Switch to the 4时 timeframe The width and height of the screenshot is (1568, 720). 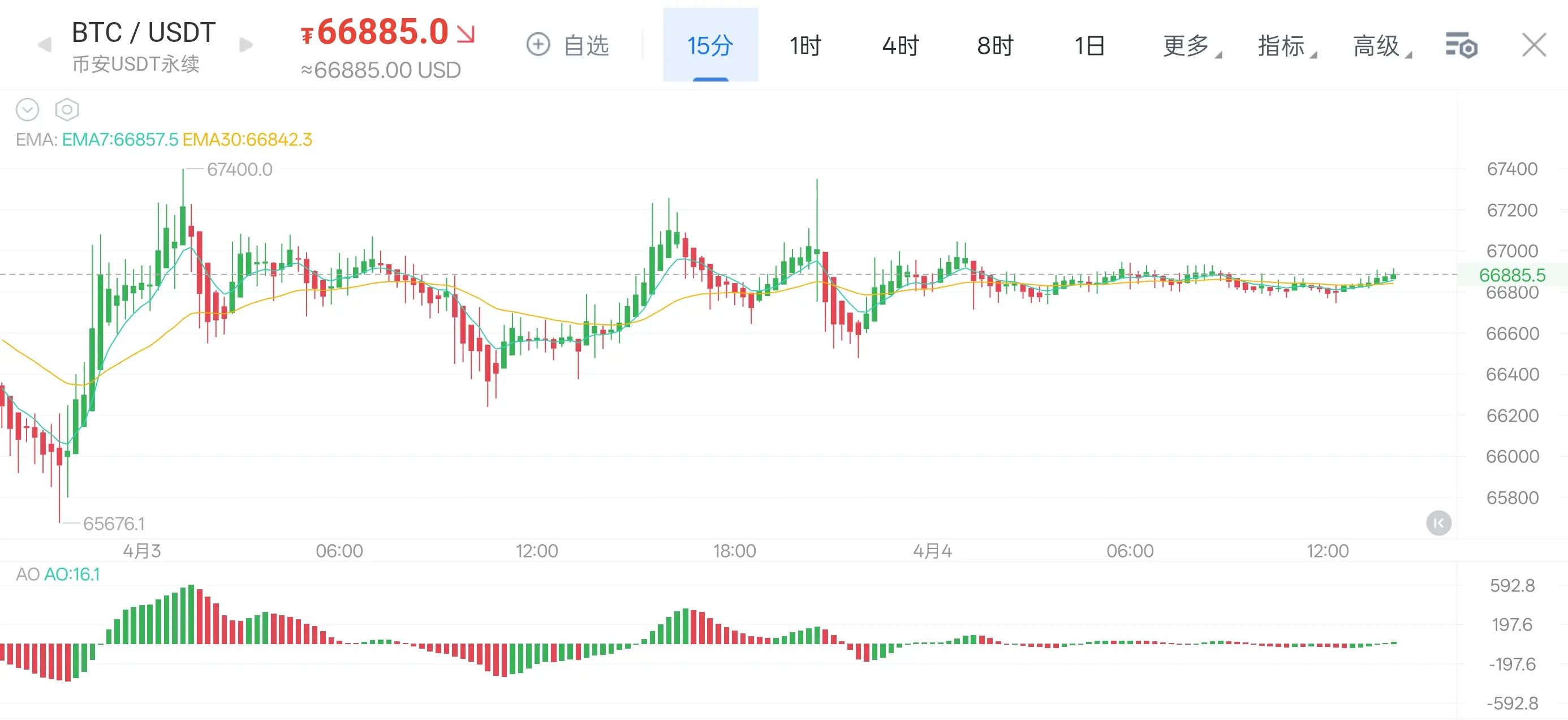tap(901, 46)
